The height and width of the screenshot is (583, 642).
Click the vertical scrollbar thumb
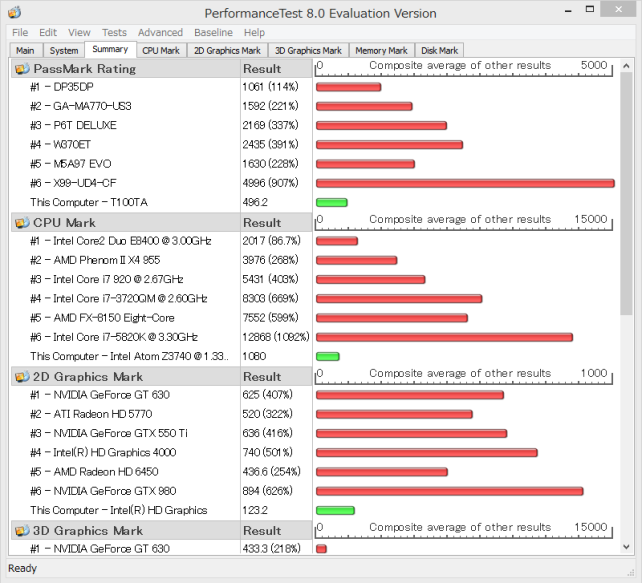626,193
